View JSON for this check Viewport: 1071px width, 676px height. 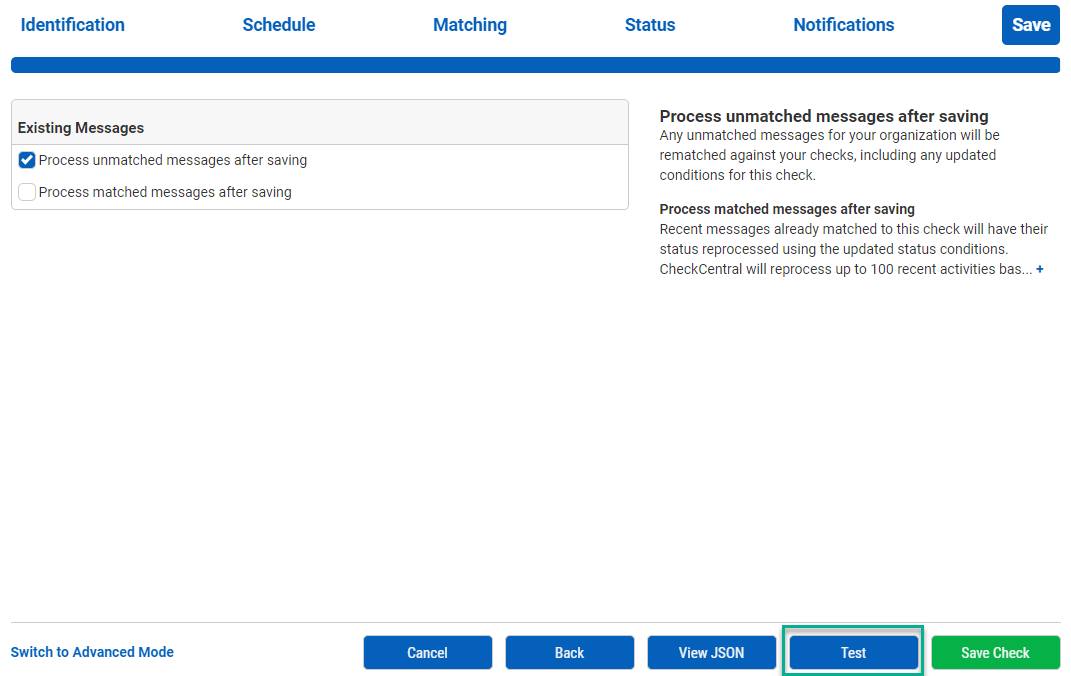711,652
